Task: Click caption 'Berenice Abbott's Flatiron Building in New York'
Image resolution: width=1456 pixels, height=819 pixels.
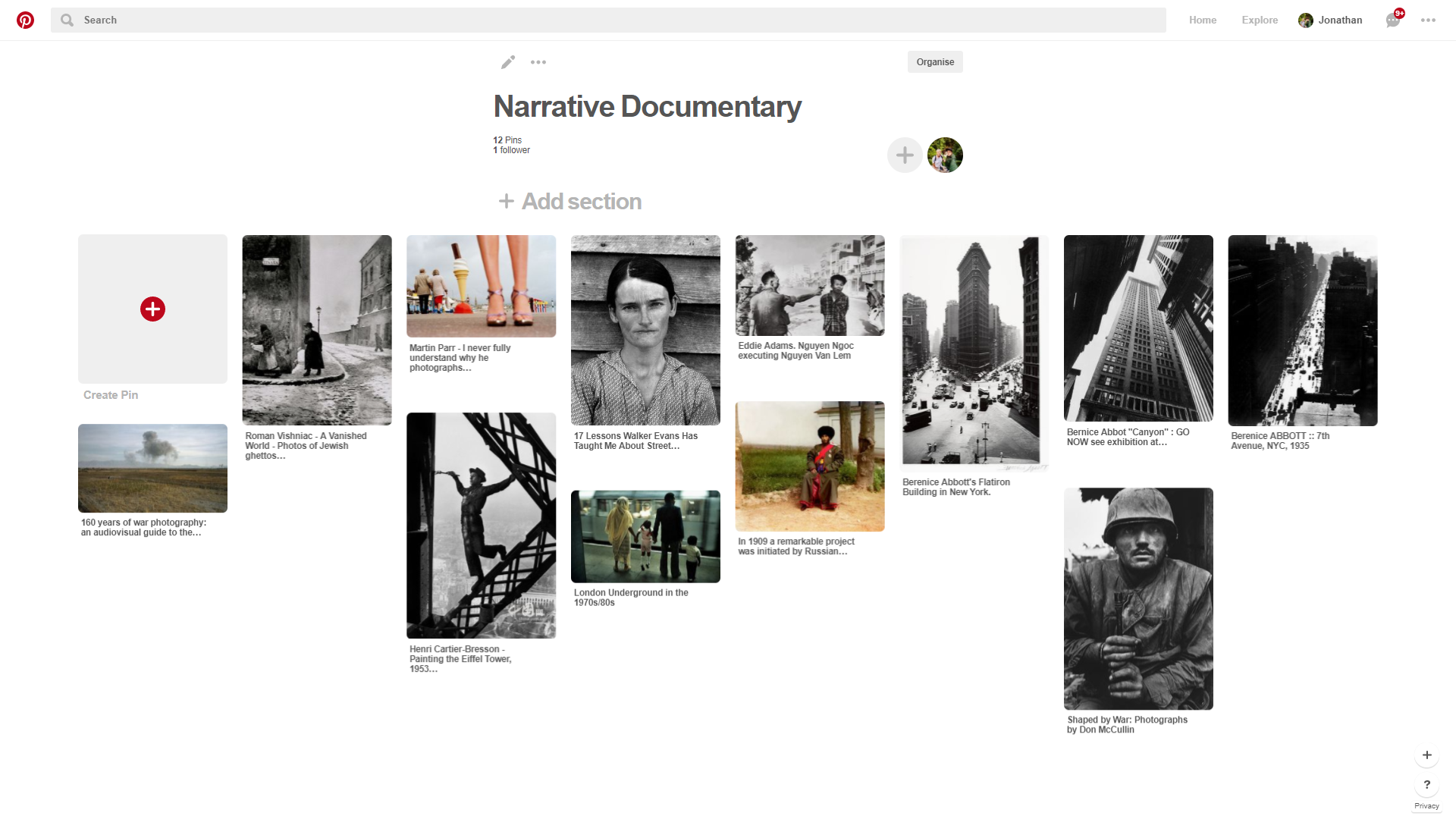Action: point(956,487)
